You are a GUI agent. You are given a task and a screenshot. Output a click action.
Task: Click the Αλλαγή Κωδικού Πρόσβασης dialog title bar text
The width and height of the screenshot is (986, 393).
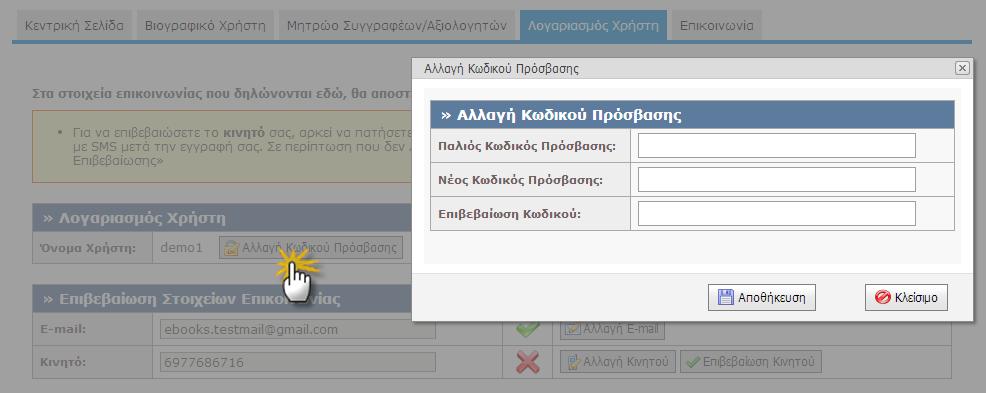501,69
